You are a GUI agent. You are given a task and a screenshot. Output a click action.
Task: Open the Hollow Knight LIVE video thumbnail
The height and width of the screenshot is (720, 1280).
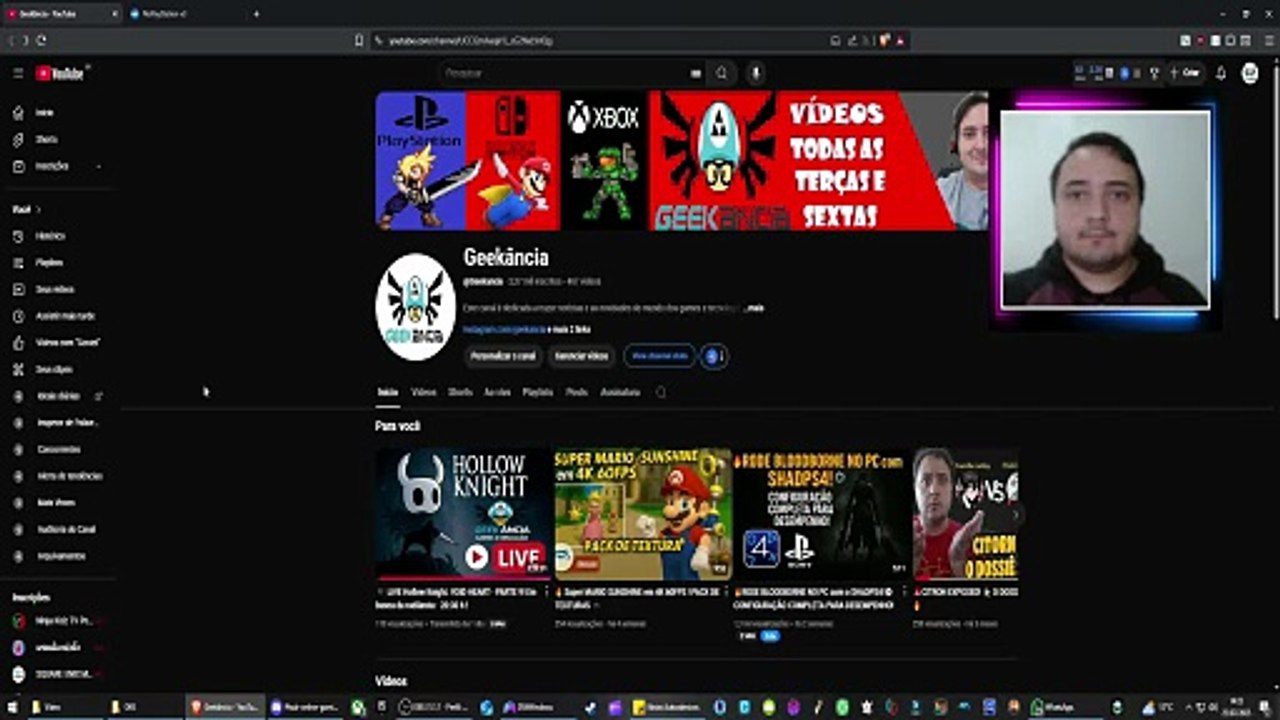pyautogui.click(x=464, y=514)
